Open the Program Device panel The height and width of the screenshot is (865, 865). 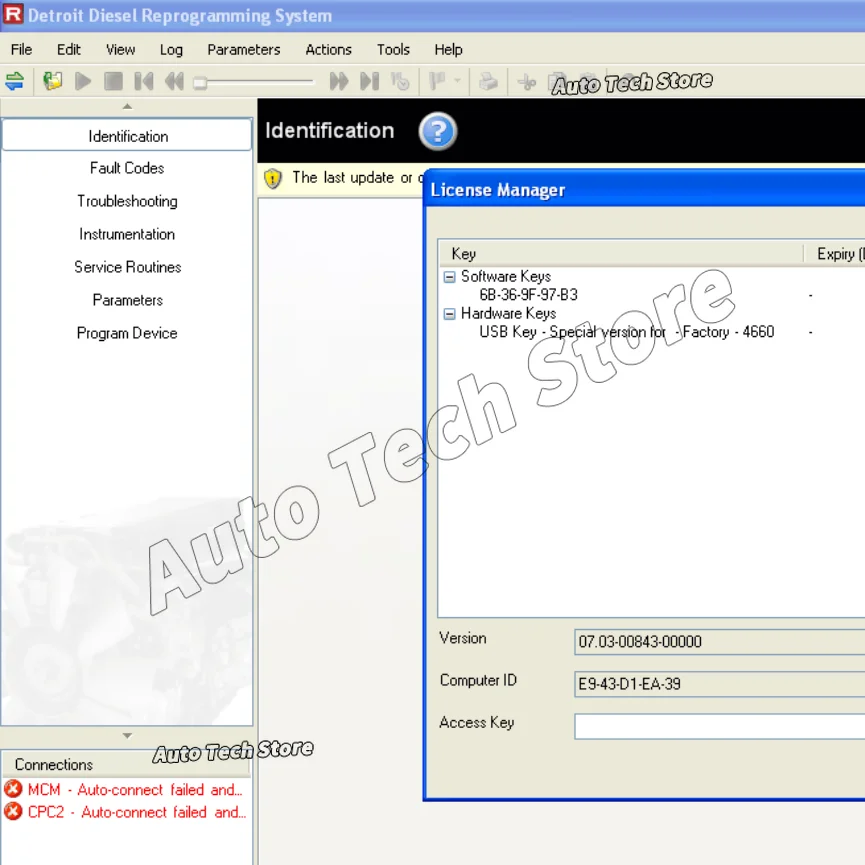tap(127, 333)
